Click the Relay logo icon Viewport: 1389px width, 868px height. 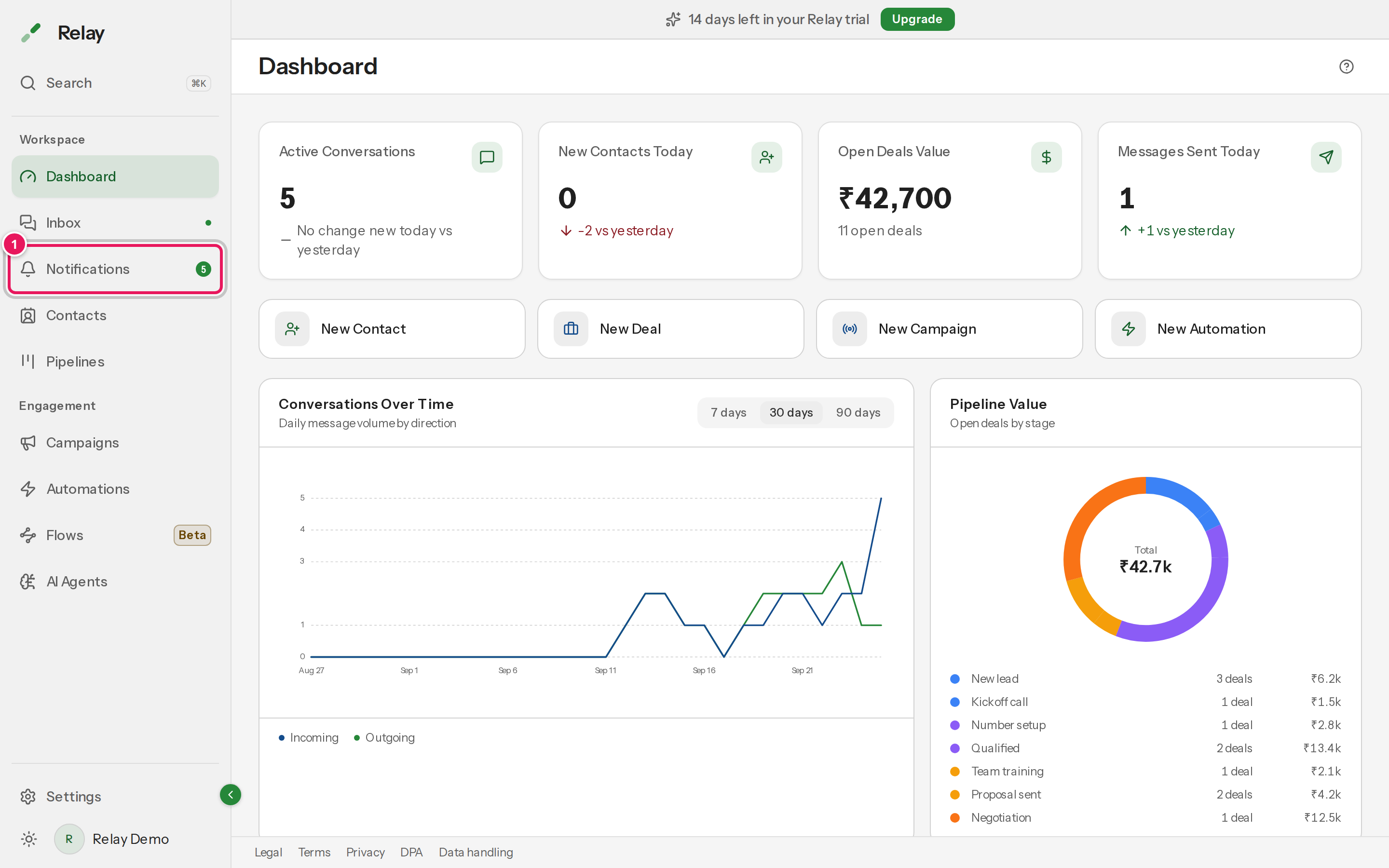tap(31, 33)
